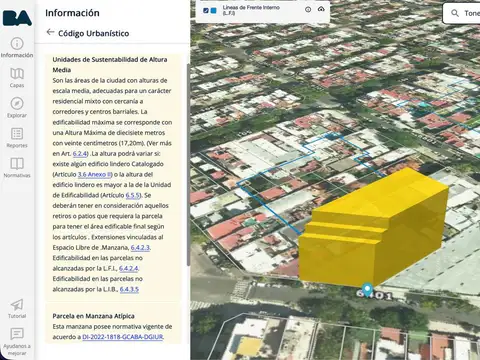
Task: Open the Explorar compass section
Action: point(17,108)
